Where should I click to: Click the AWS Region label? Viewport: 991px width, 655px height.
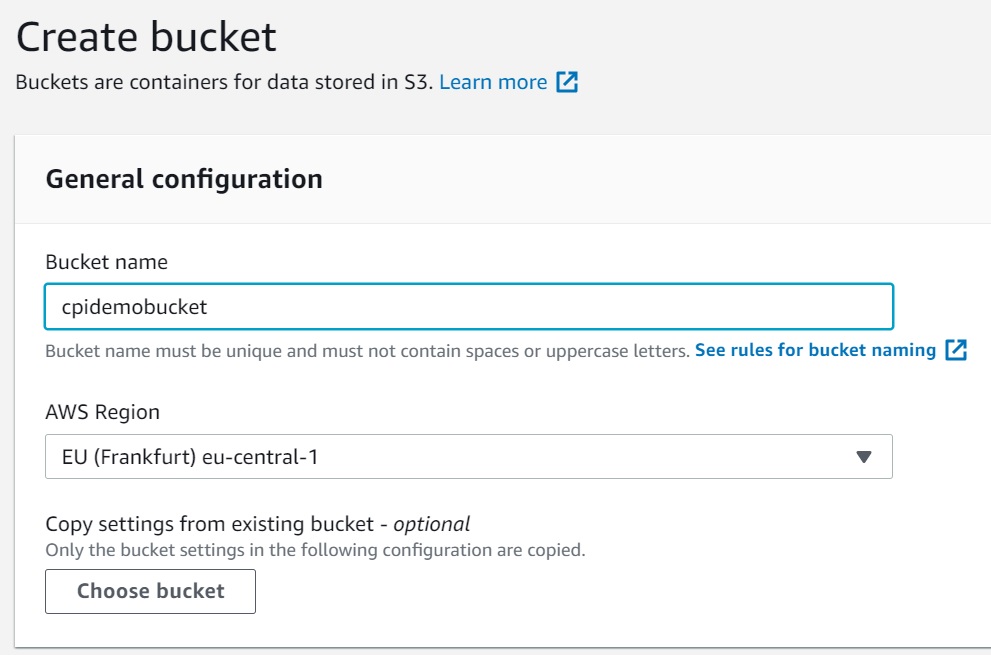point(102,412)
